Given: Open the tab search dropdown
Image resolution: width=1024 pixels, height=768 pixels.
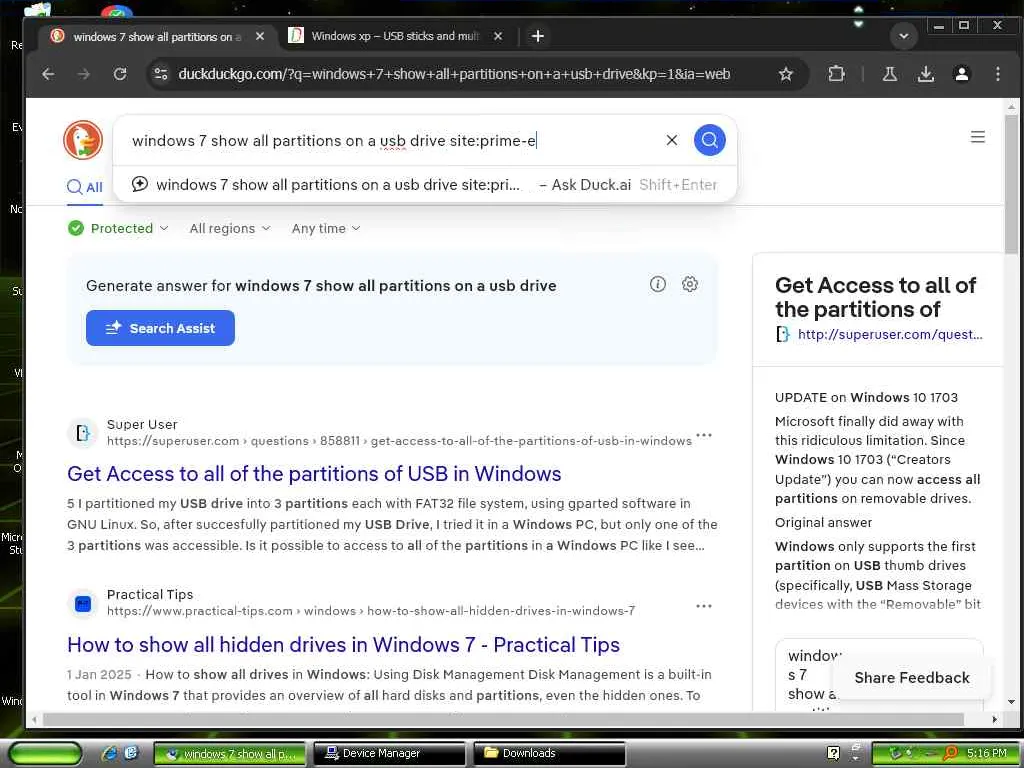Looking at the screenshot, I should pyautogui.click(x=904, y=36).
